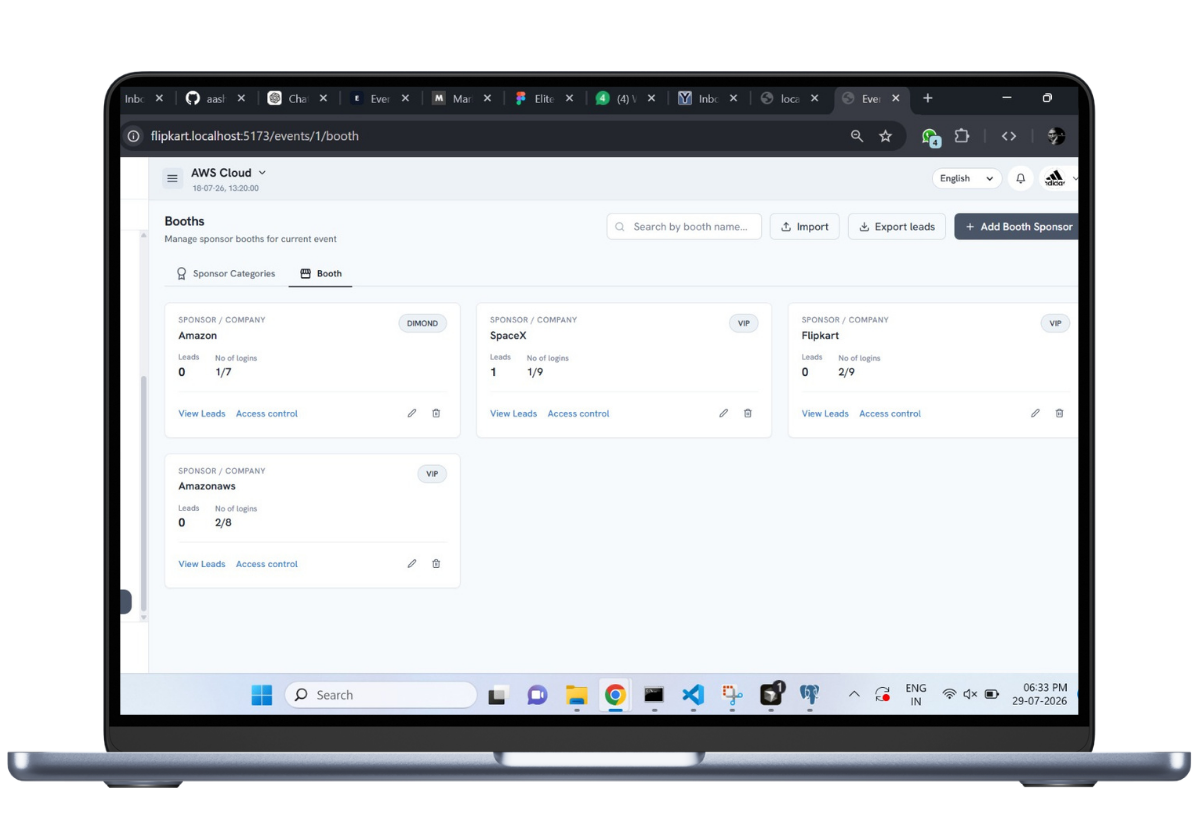Click the Export leads button
This screenshot has height=835, width=1200.
pos(897,227)
